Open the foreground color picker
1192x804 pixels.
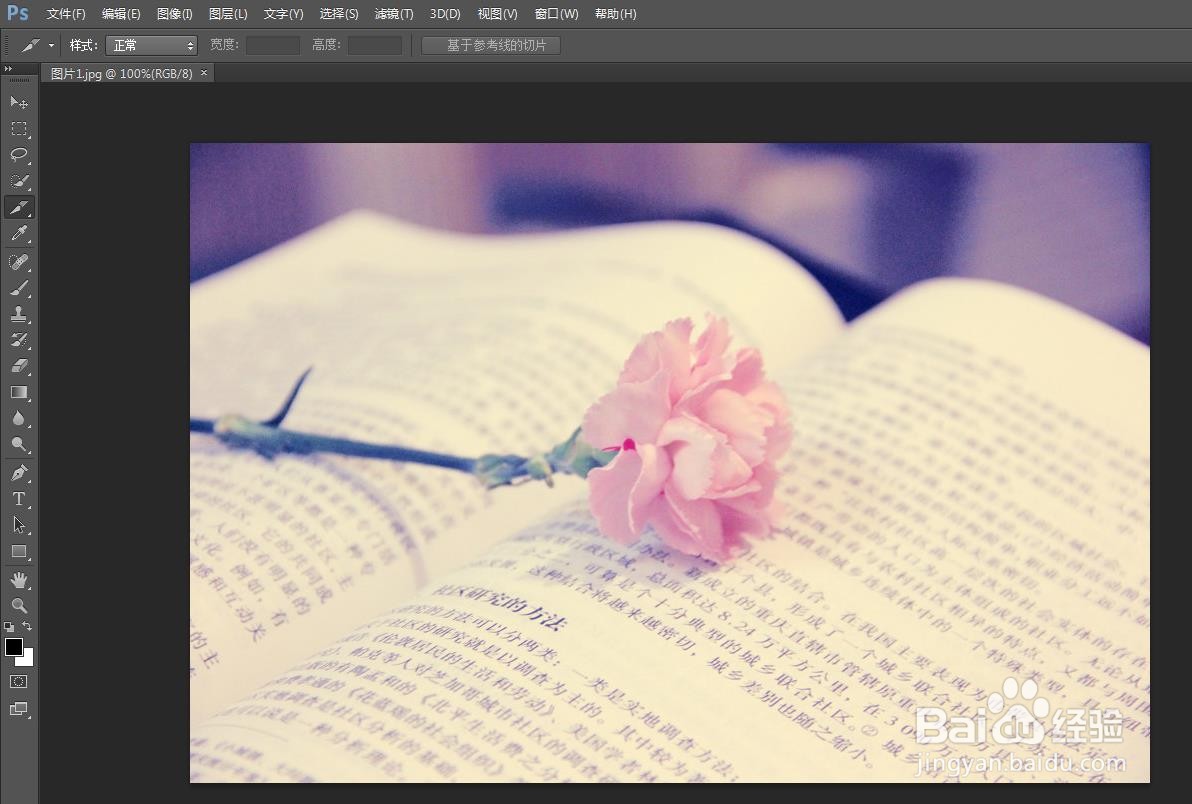point(13,647)
